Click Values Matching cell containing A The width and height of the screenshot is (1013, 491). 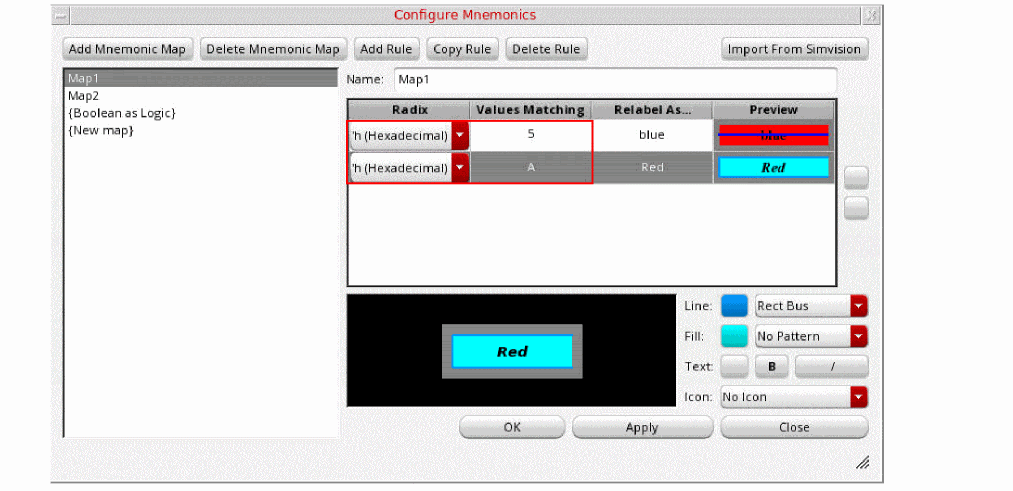coord(531,167)
